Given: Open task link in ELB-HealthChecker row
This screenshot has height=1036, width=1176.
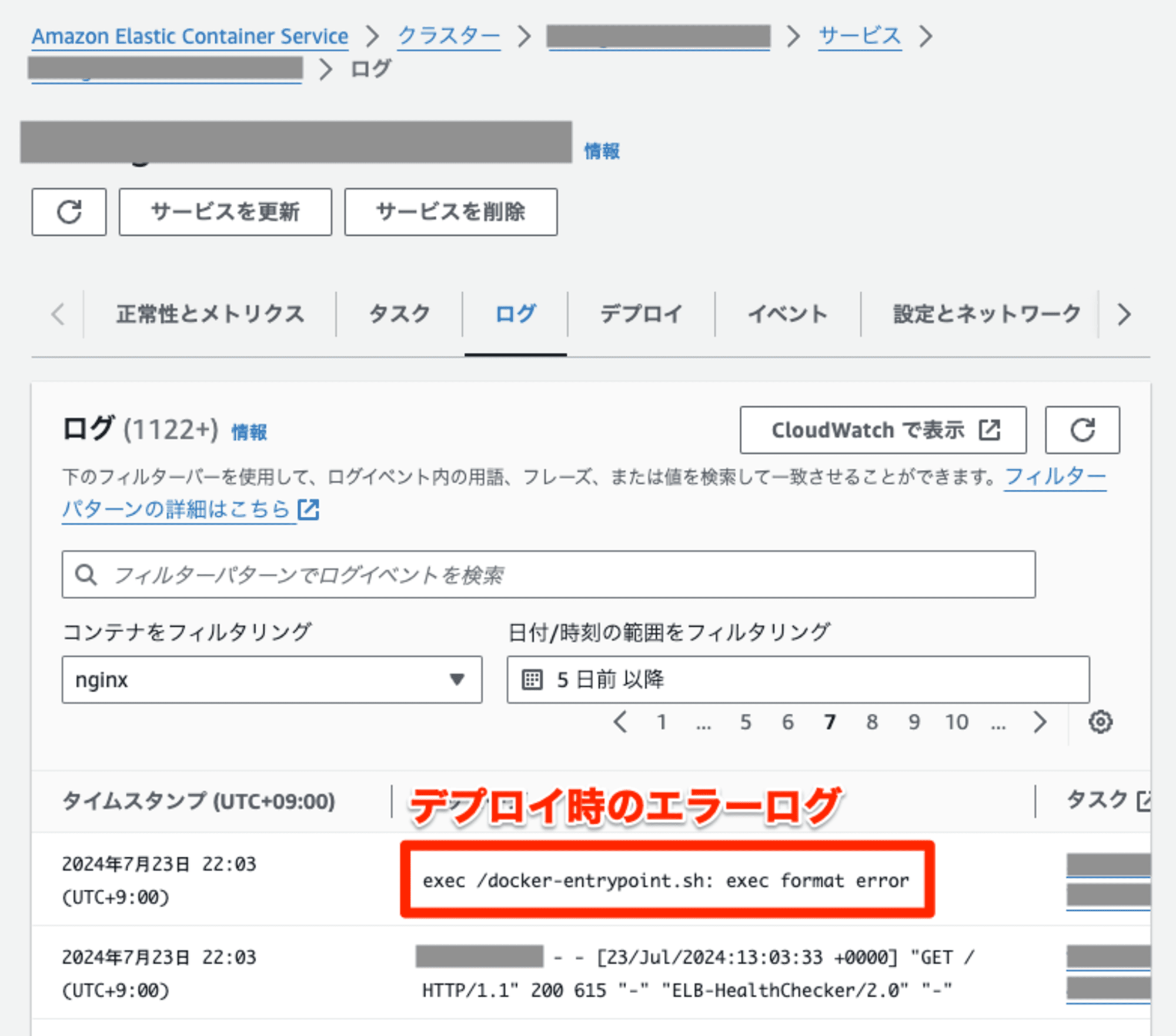Looking at the screenshot, I should tap(1108, 974).
